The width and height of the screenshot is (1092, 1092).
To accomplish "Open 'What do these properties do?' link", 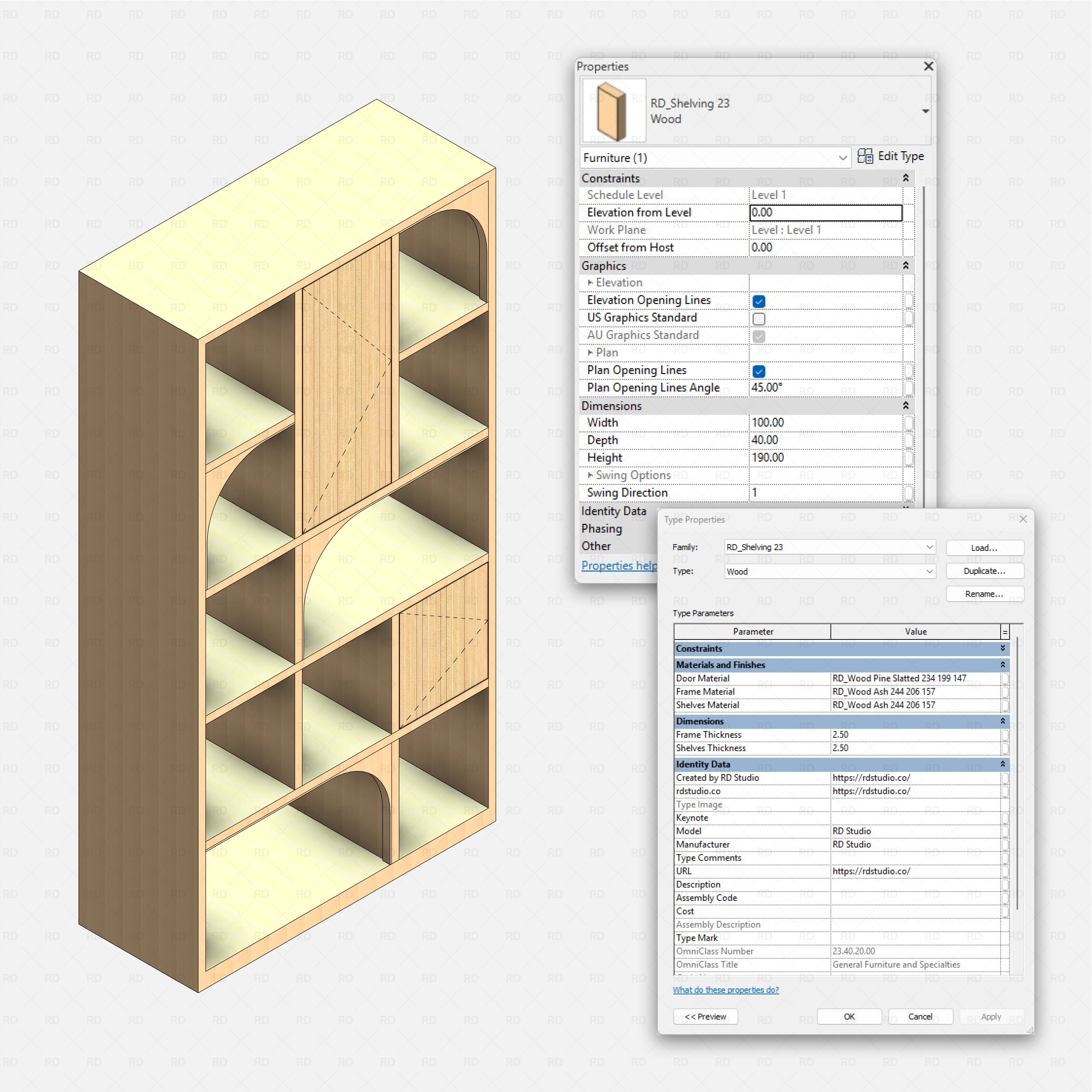I will click(x=726, y=990).
